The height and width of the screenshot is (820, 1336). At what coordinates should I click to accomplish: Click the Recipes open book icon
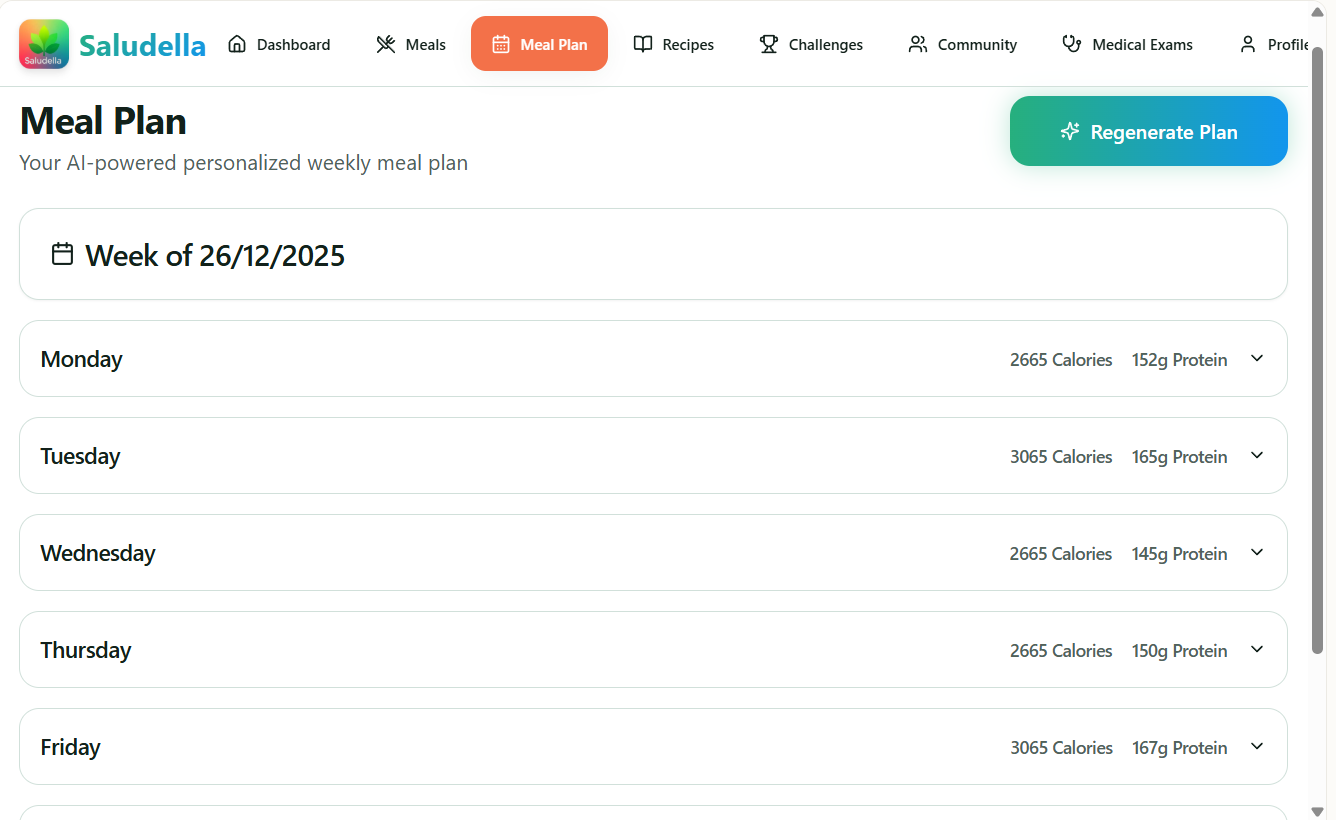(x=643, y=44)
